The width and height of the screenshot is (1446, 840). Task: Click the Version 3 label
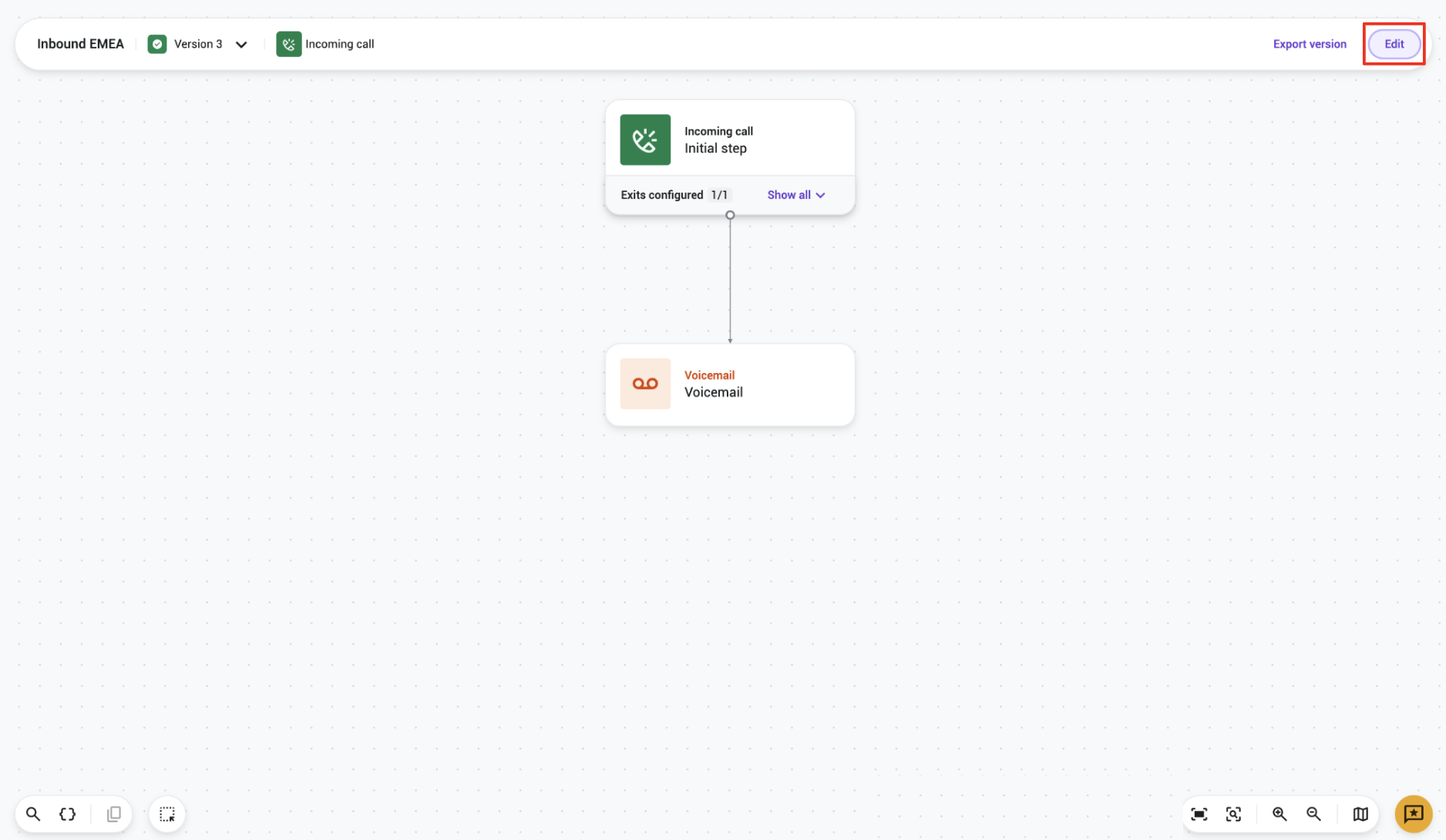(198, 44)
